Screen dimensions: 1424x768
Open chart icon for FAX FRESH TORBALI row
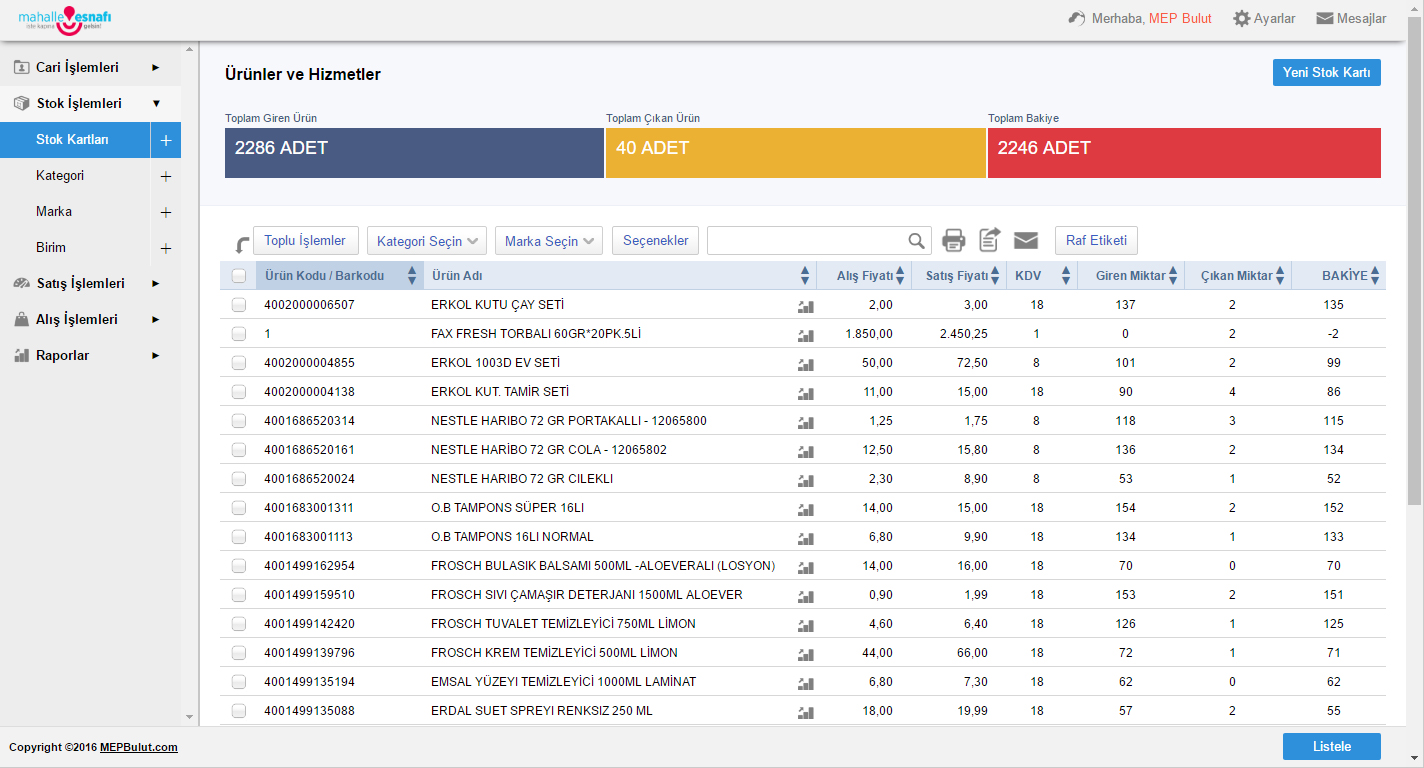click(x=805, y=335)
